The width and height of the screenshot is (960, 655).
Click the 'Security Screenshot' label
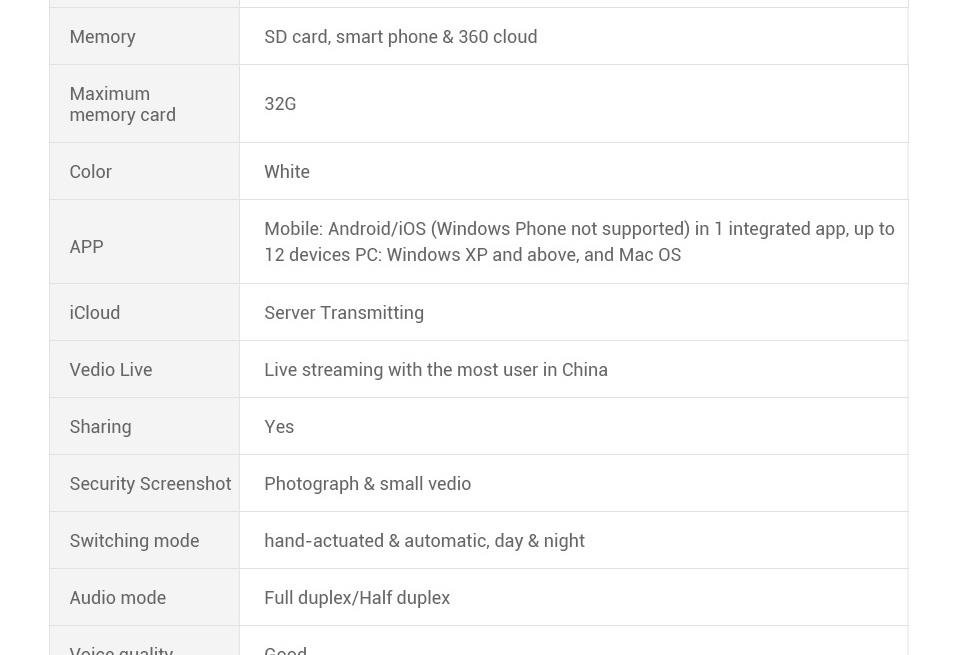tap(150, 484)
